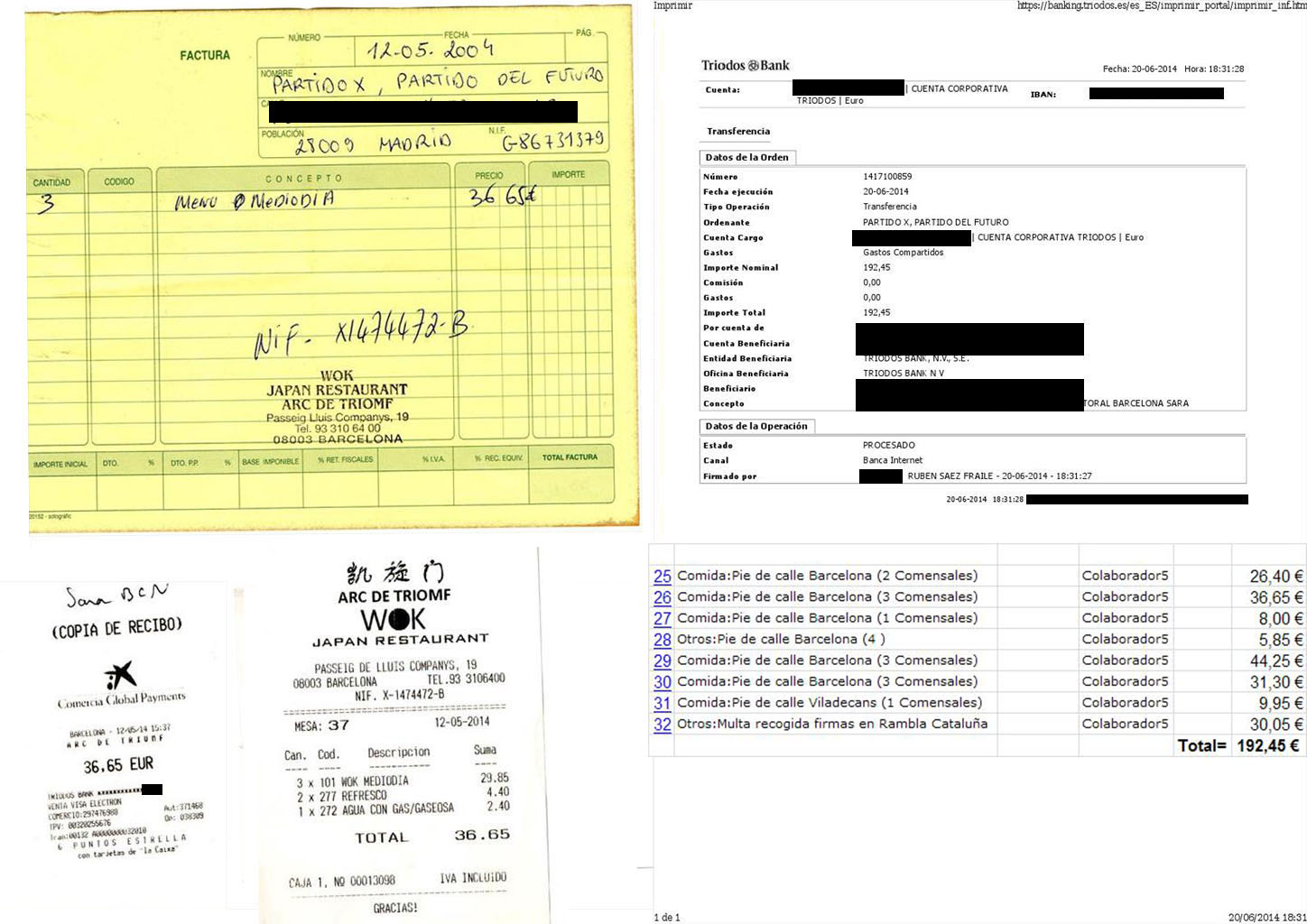Select the Estado value 'PROCESADO'
The image size is (1307, 924).
[889, 445]
